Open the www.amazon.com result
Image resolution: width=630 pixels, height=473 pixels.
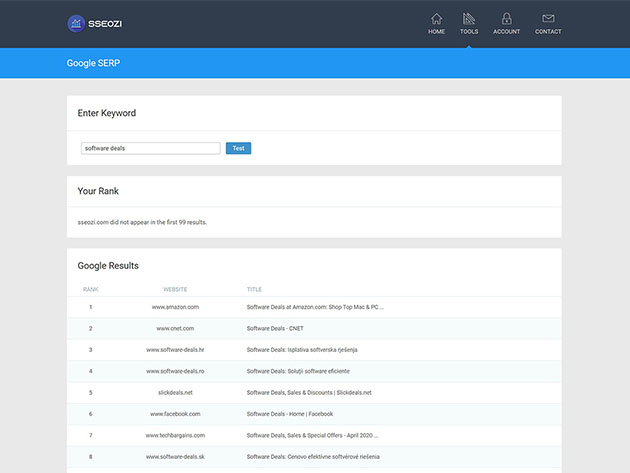pyautogui.click(x=175, y=307)
